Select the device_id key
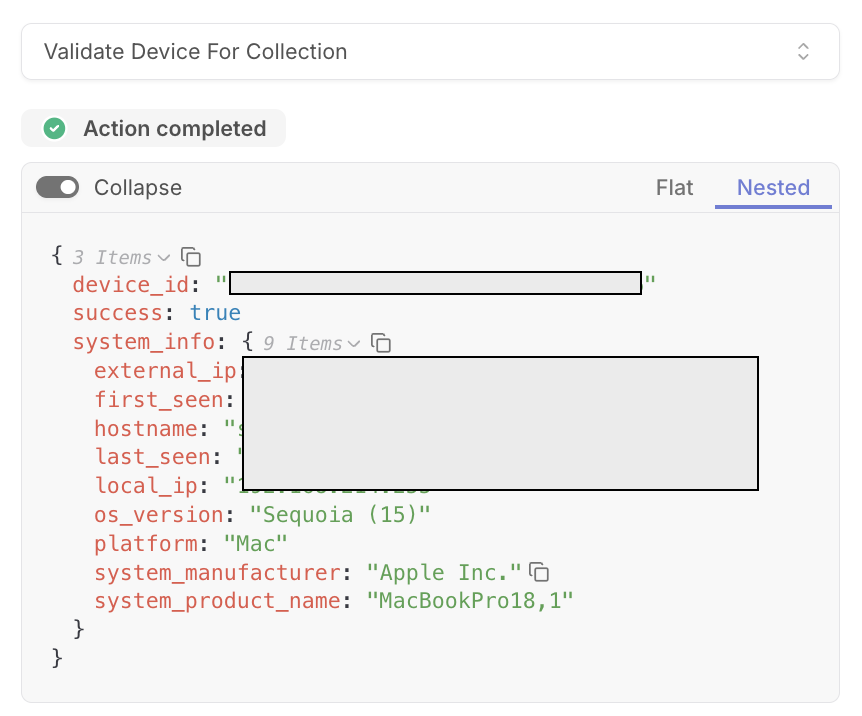Screen dimensions: 862x716 [131, 285]
